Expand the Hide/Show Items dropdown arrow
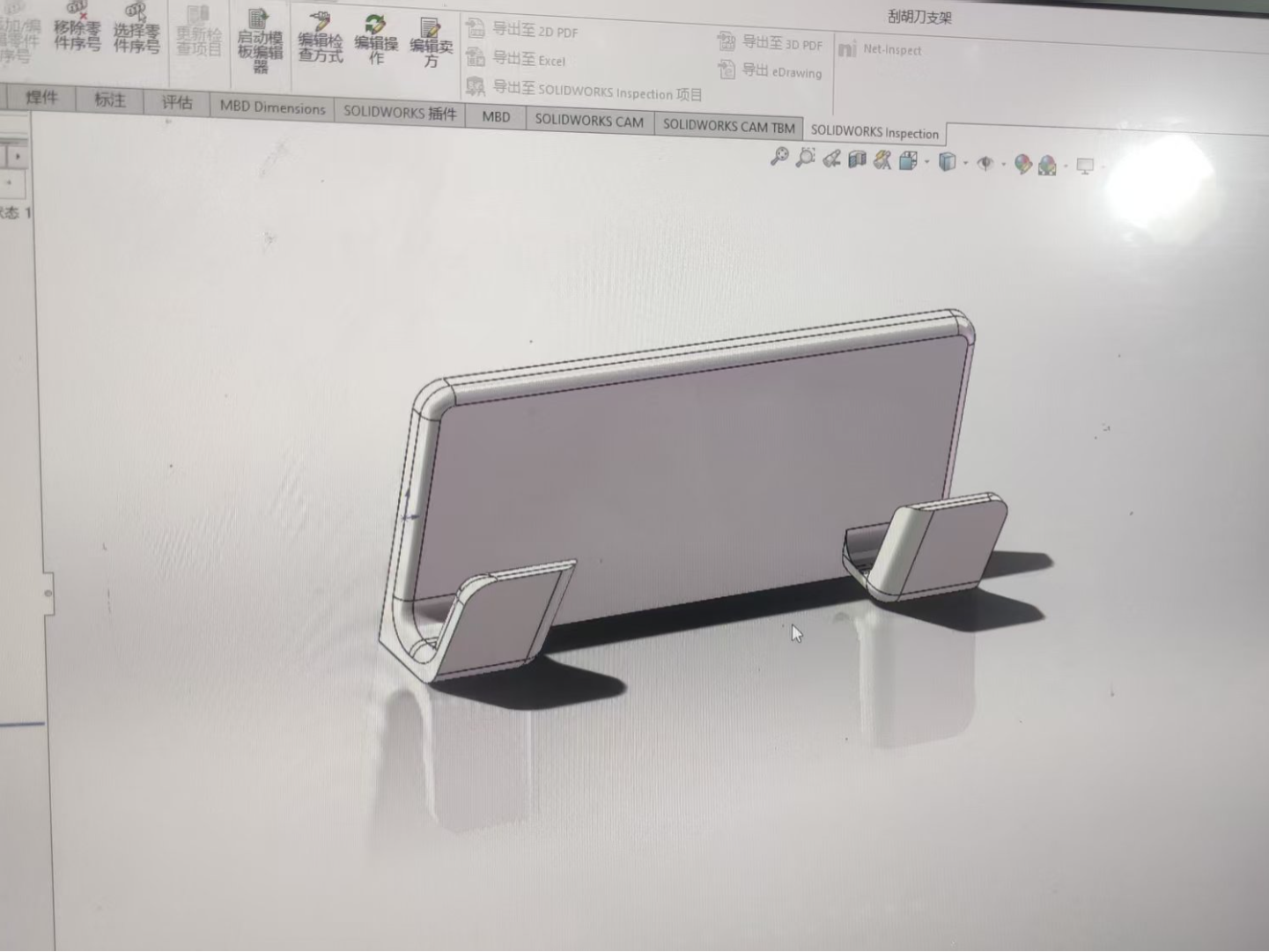The height and width of the screenshot is (952, 1269). click(x=1004, y=164)
